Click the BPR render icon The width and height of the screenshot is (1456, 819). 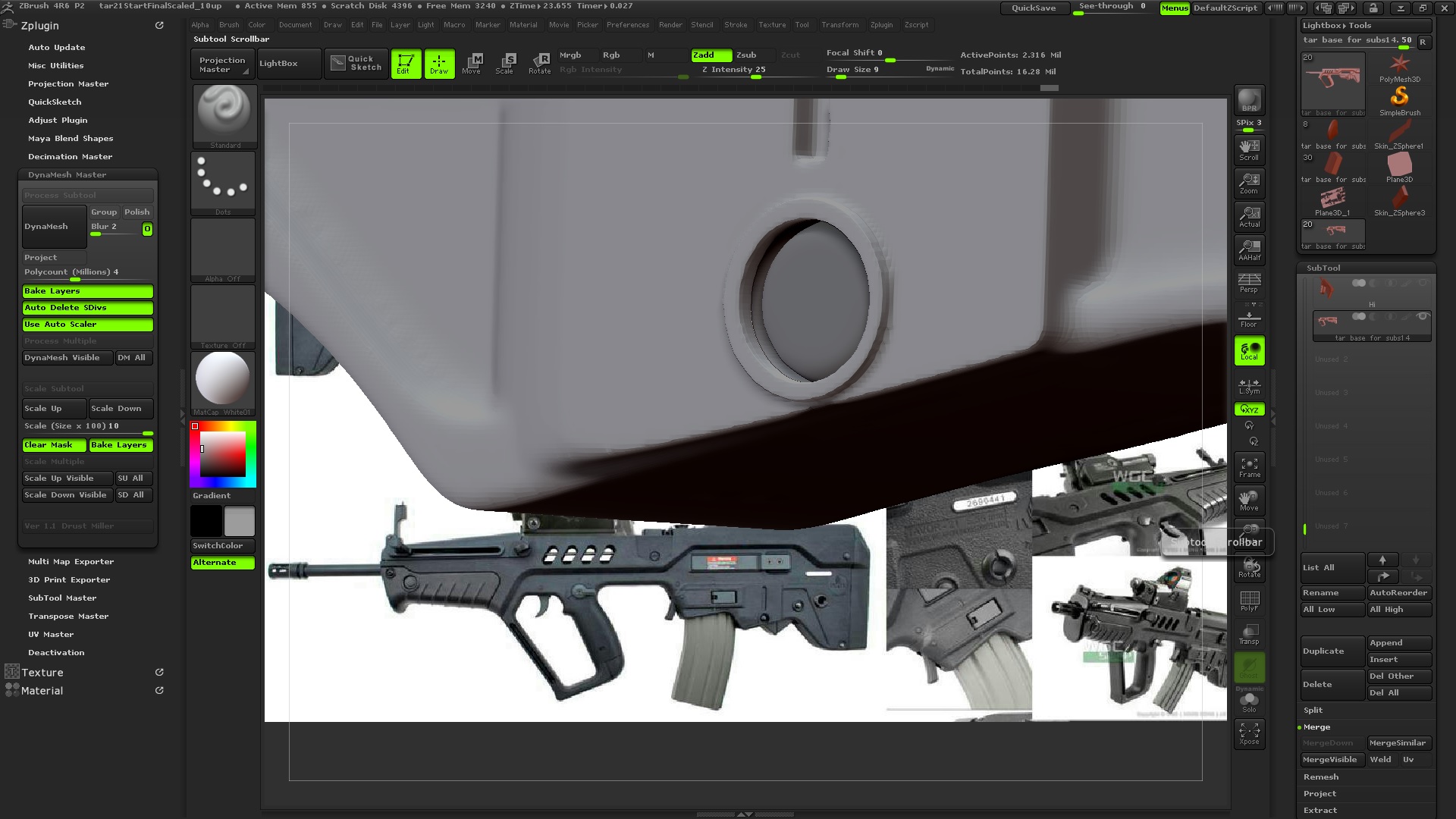[x=1249, y=100]
